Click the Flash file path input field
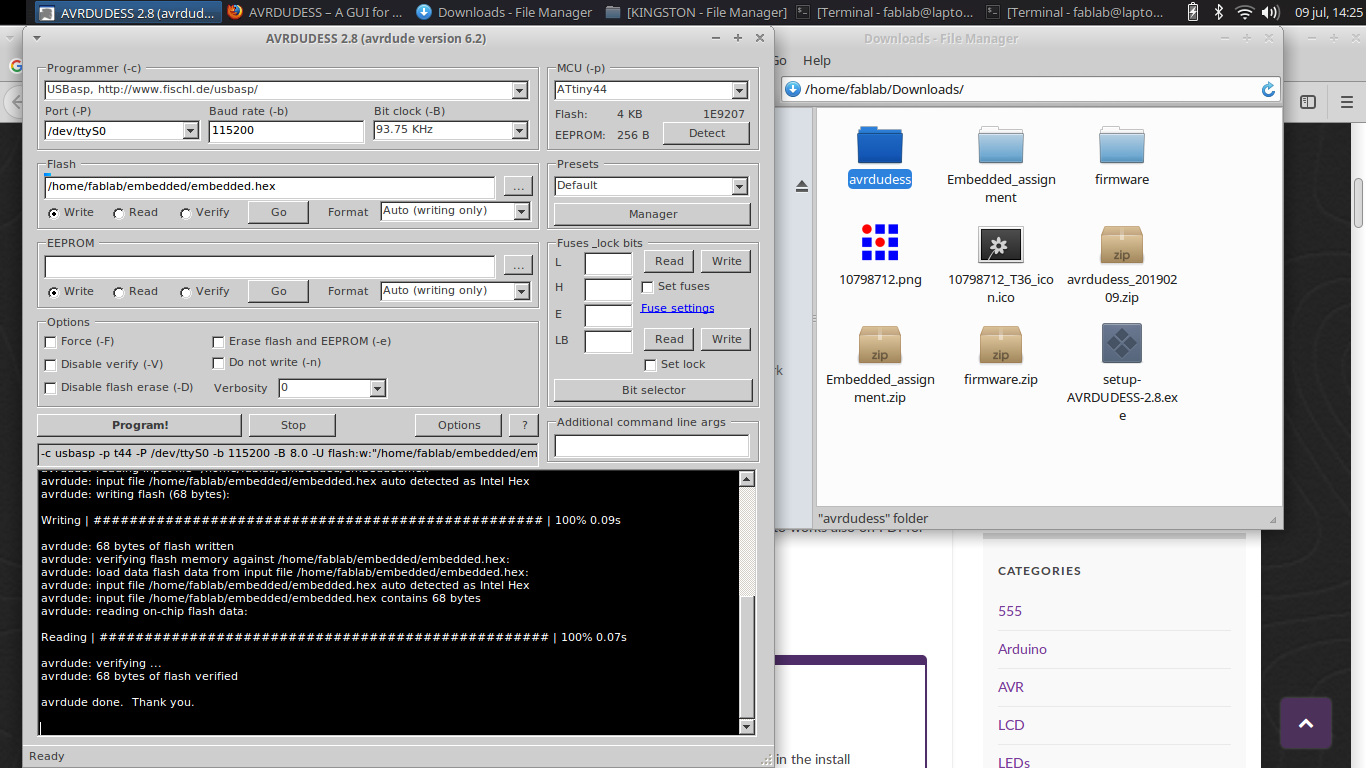The image size is (1366, 768). point(270,187)
